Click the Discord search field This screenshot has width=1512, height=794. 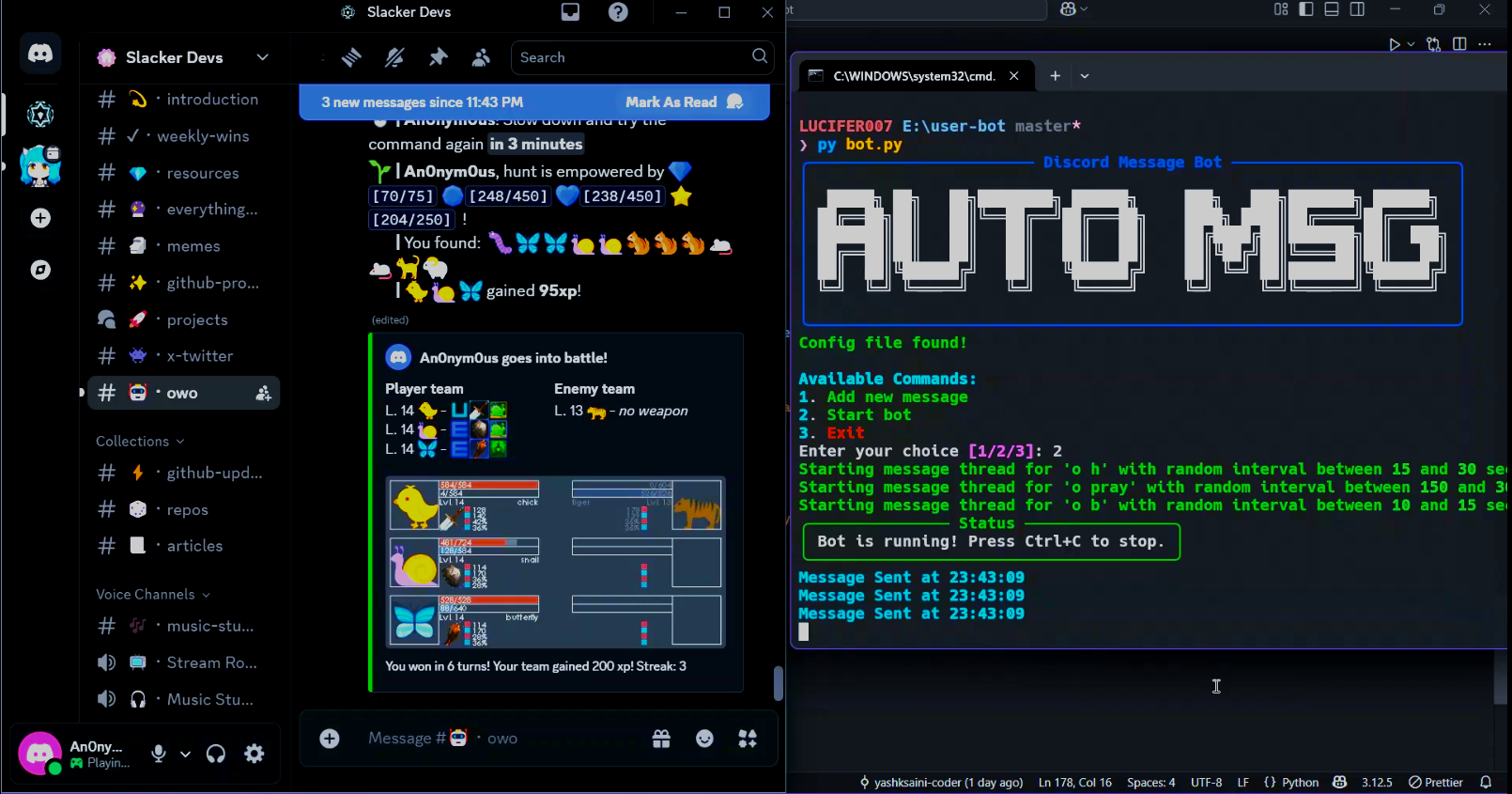click(641, 57)
